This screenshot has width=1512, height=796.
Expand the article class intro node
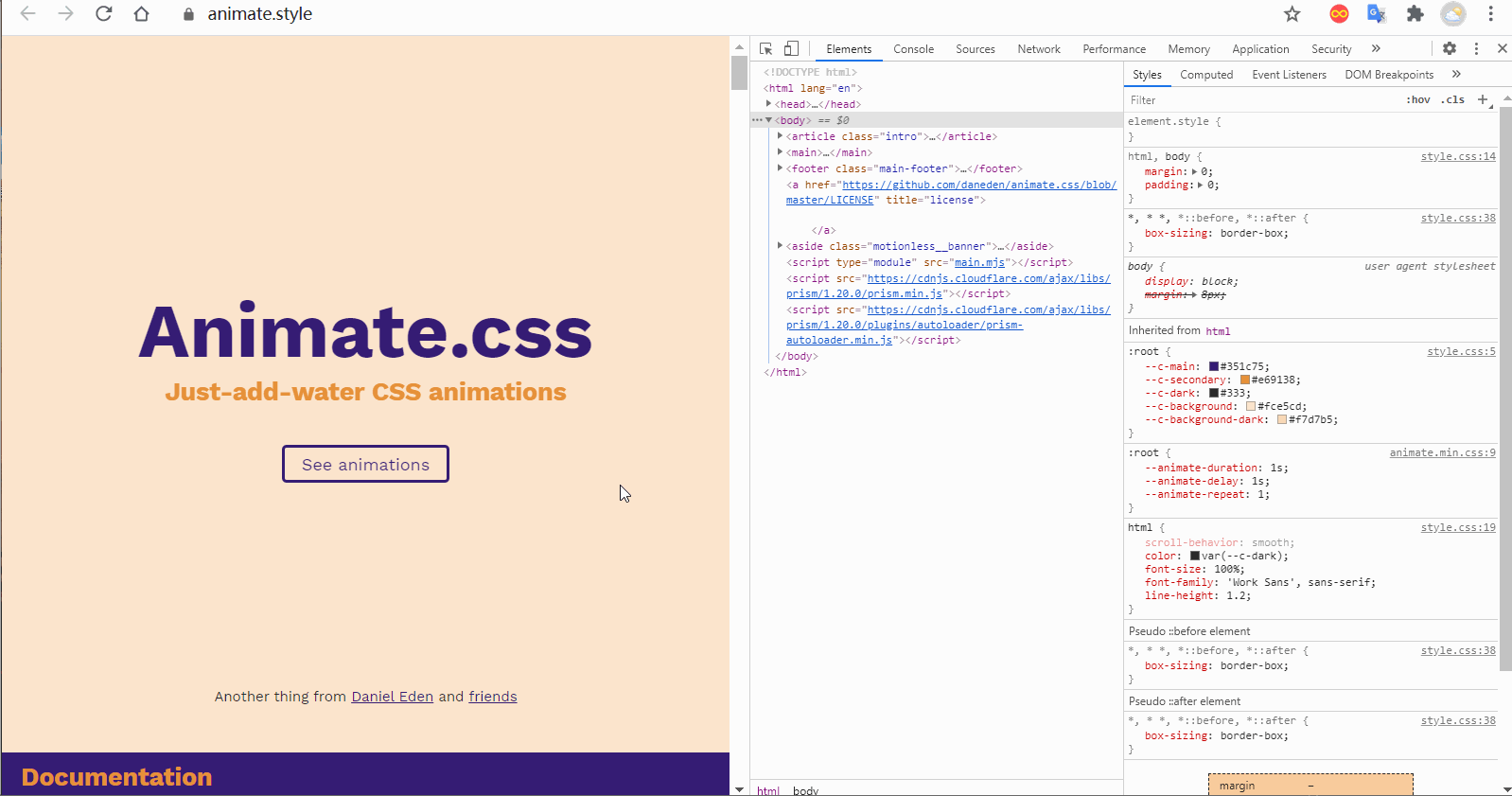click(780, 136)
